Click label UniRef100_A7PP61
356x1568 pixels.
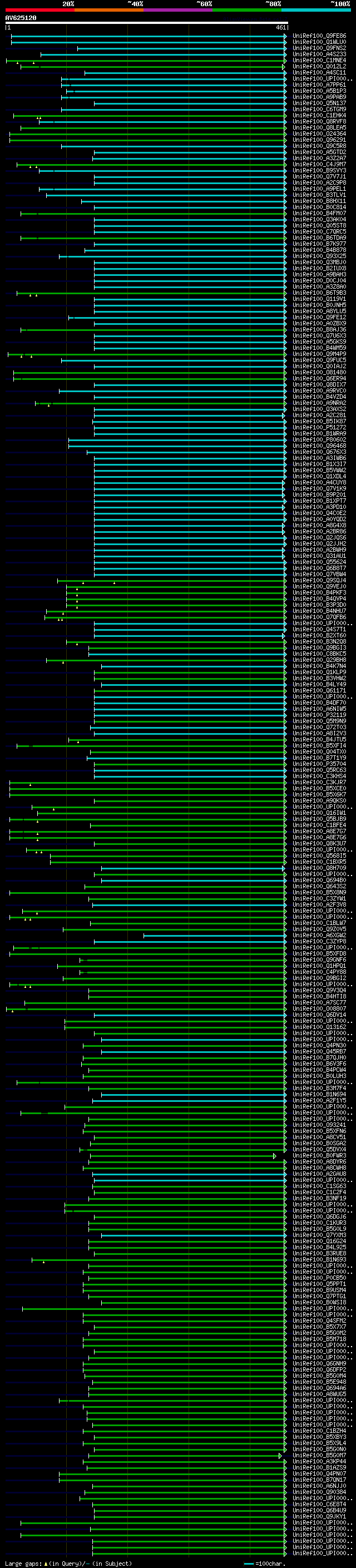(x=319, y=85)
